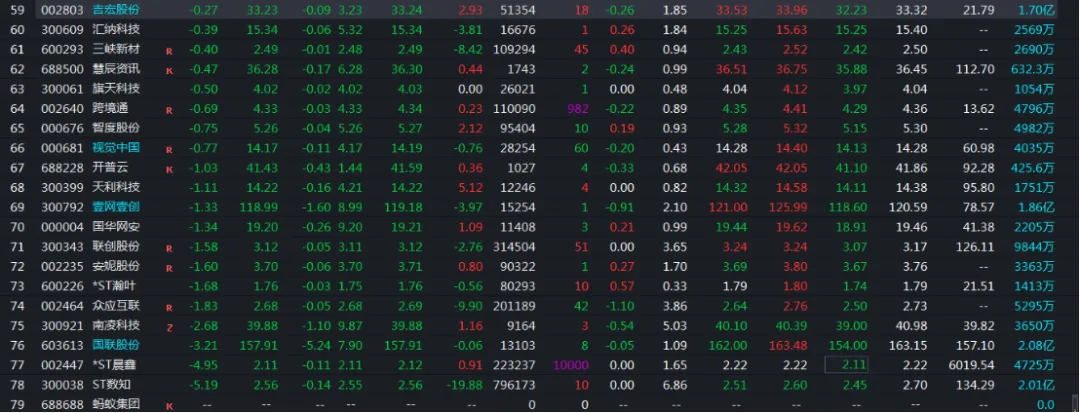Image resolution: width=1080 pixels, height=413 pixels.
Task: Select the *ST瀚叶 stock name
Action: coord(116,286)
